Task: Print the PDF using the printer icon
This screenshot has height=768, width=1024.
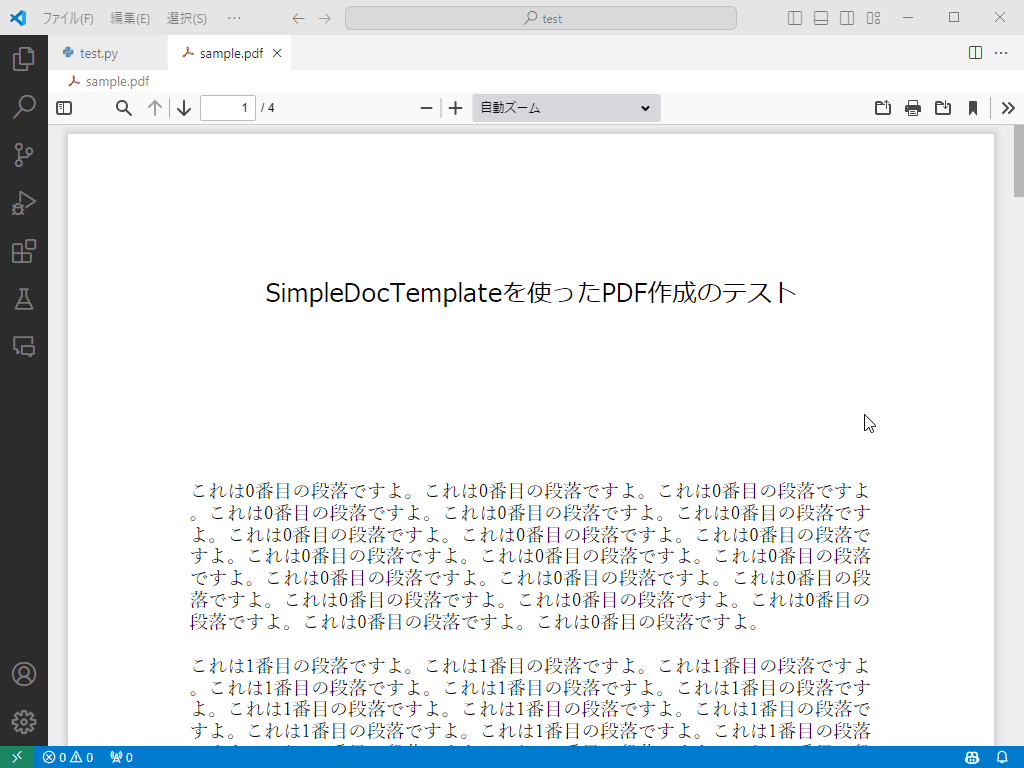Action: pyautogui.click(x=913, y=108)
